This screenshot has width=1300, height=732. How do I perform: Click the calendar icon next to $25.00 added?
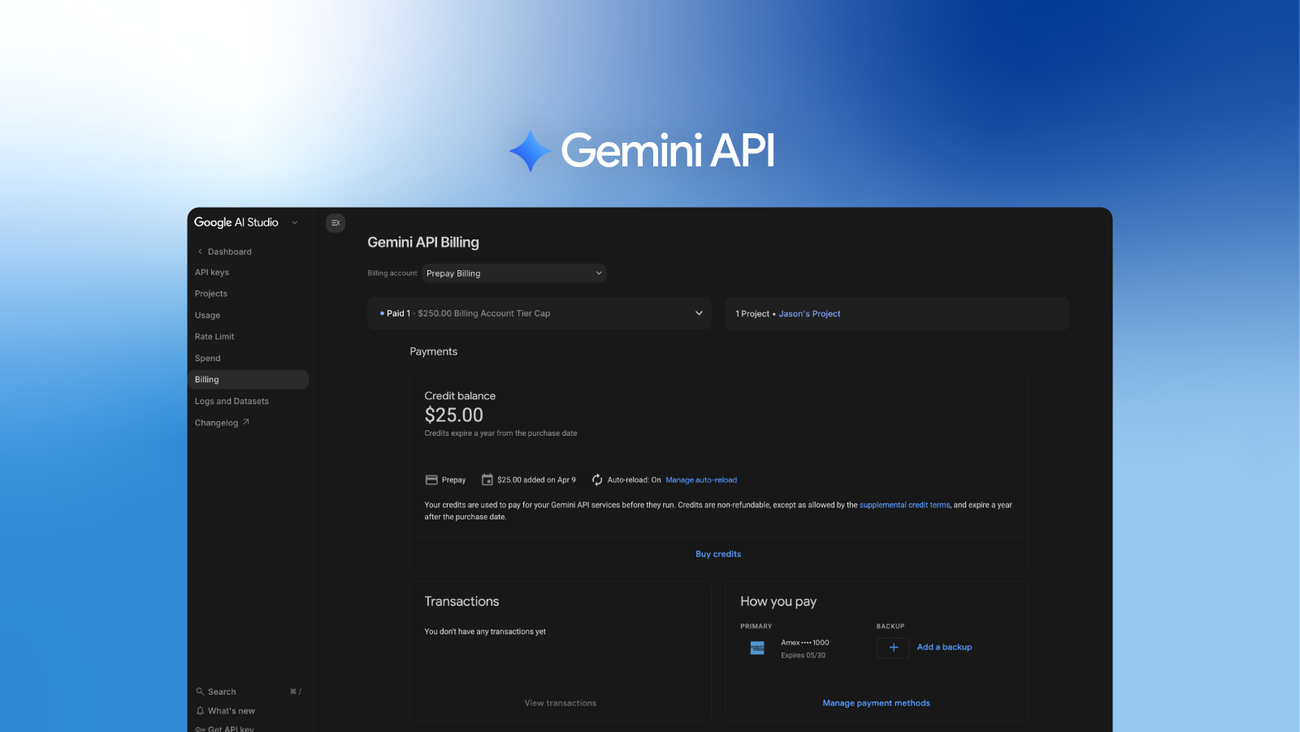[x=489, y=479]
